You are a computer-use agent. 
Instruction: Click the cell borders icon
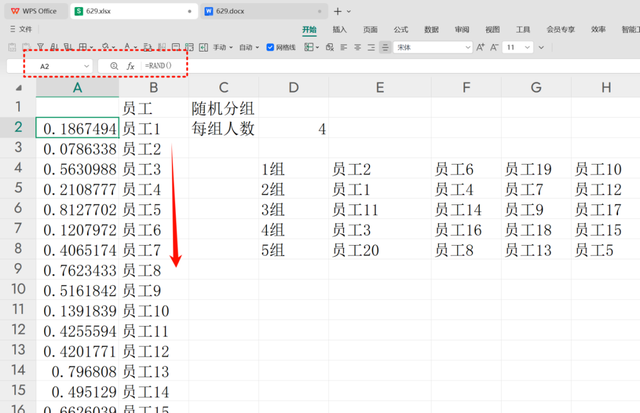click(83, 47)
